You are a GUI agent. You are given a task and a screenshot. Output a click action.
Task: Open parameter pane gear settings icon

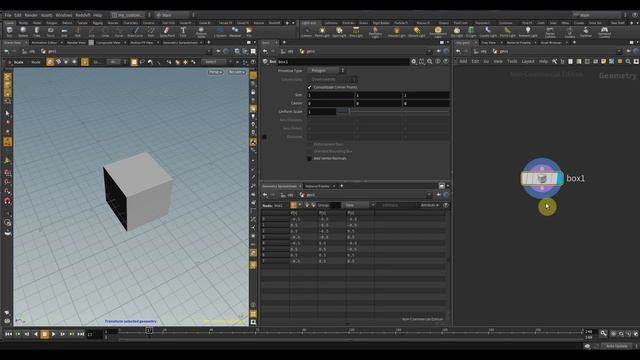[x=413, y=62]
